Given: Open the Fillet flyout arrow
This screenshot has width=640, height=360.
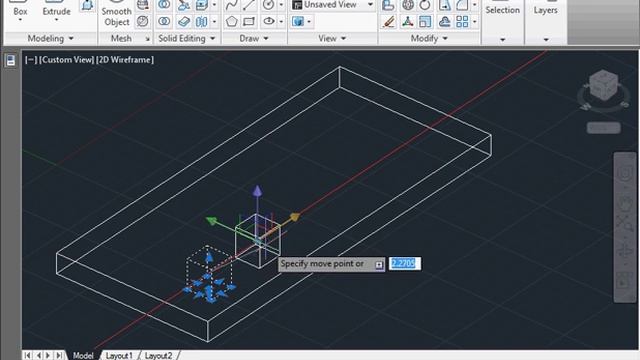Looking at the screenshot, I should point(474,5).
